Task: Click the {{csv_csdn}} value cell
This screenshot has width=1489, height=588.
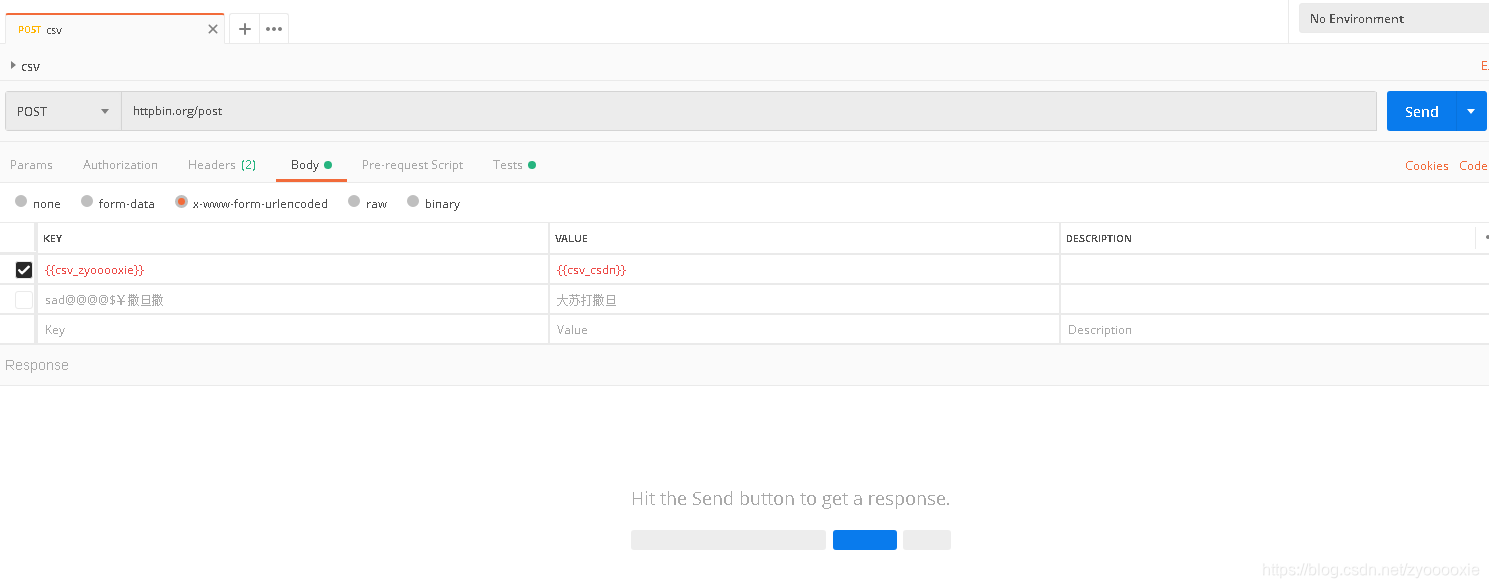Action: click(804, 270)
